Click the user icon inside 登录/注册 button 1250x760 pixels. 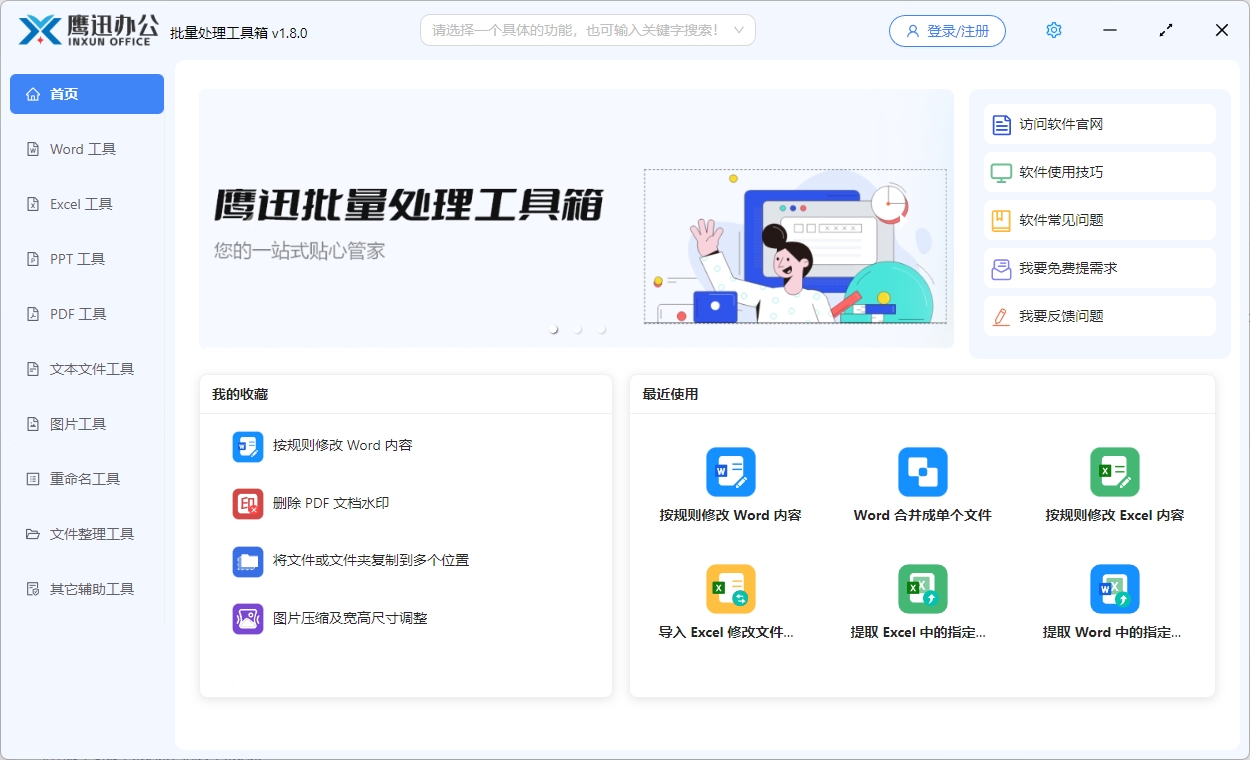pos(912,31)
